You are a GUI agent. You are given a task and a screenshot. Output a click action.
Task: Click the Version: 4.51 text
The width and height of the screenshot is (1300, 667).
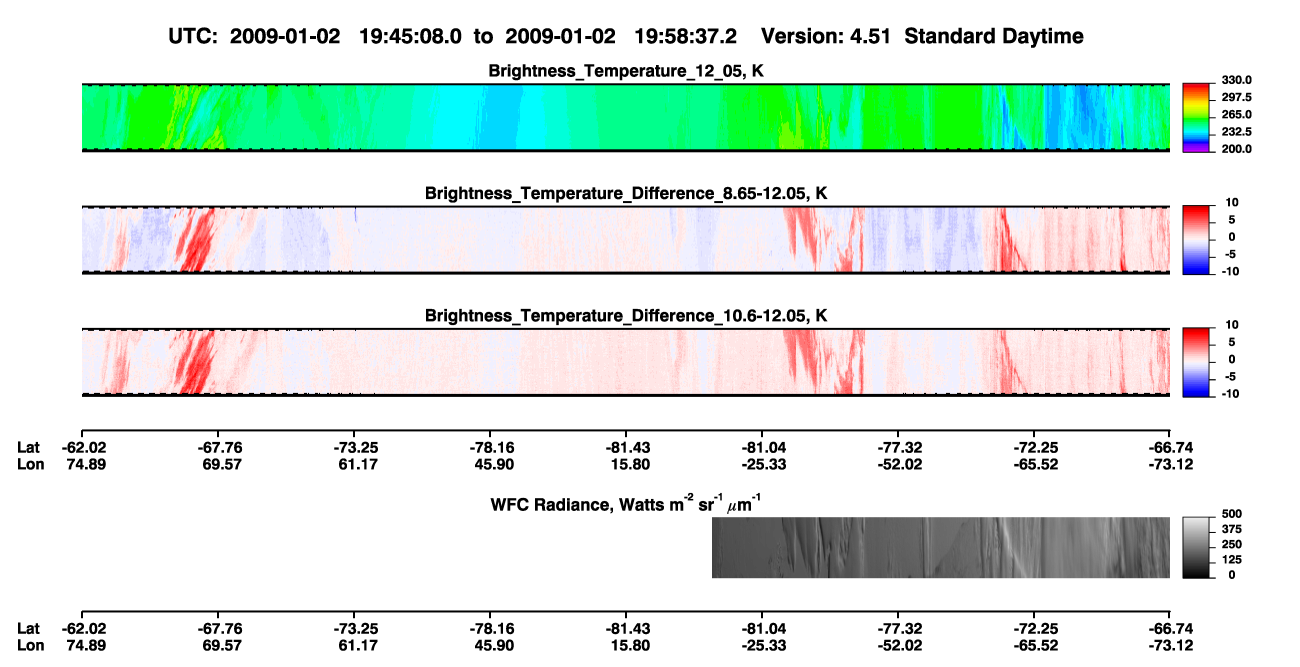point(826,37)
